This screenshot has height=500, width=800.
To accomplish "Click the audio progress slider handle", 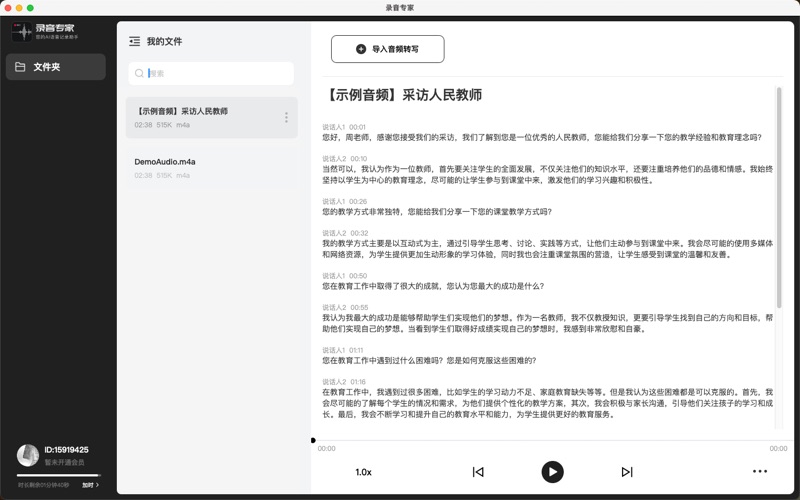I will point(313,440).
